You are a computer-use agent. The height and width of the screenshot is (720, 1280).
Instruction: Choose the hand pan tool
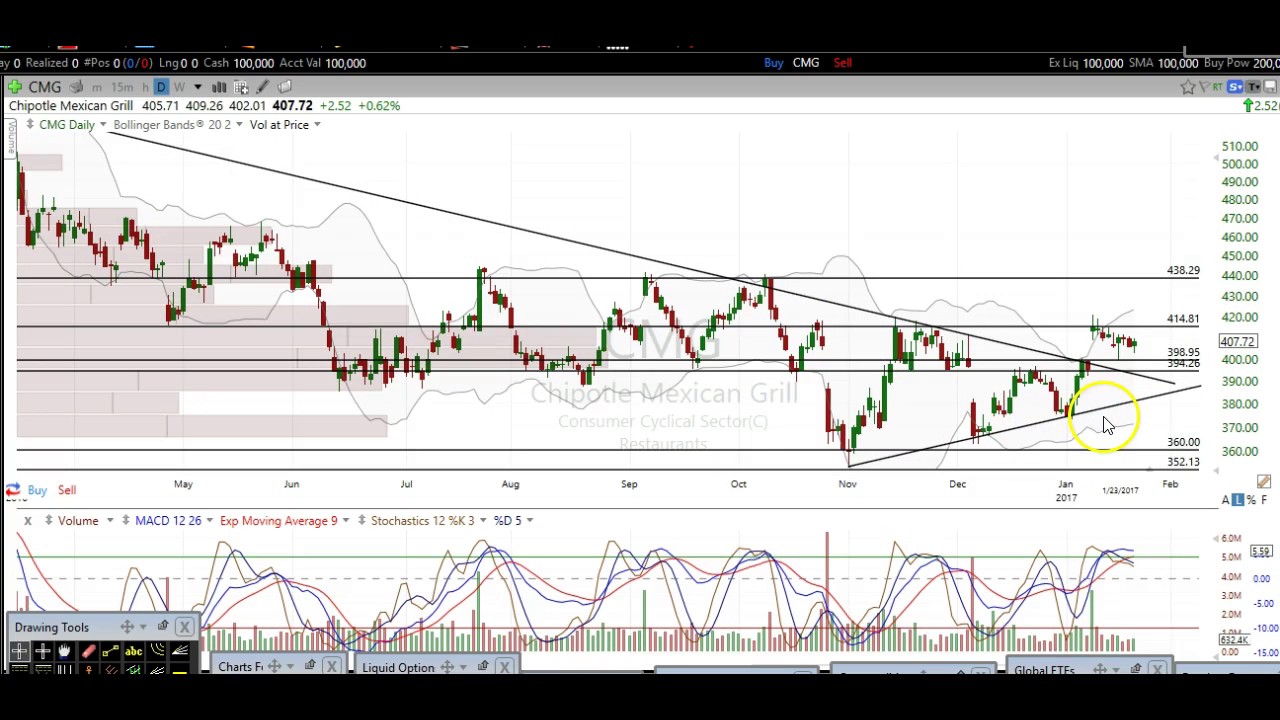click(x=64, y=652)
